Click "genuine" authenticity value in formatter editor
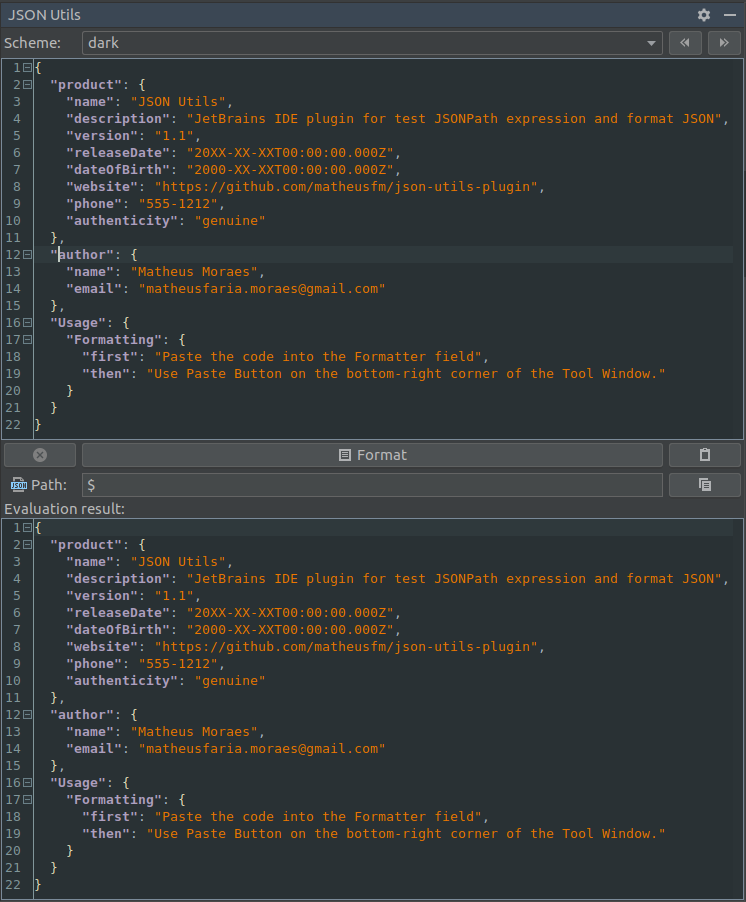This screenshot has width=746, height=902. tap(229, 221)
